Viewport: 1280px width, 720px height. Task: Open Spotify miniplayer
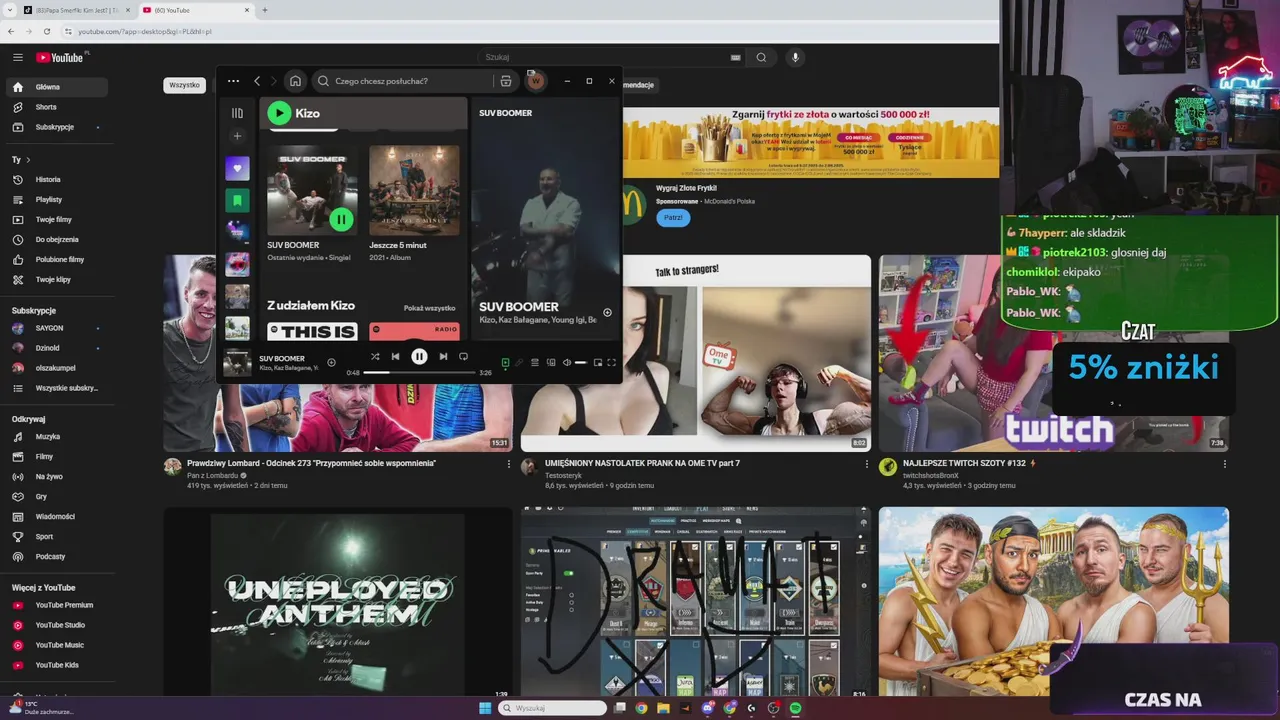[598, 362]
